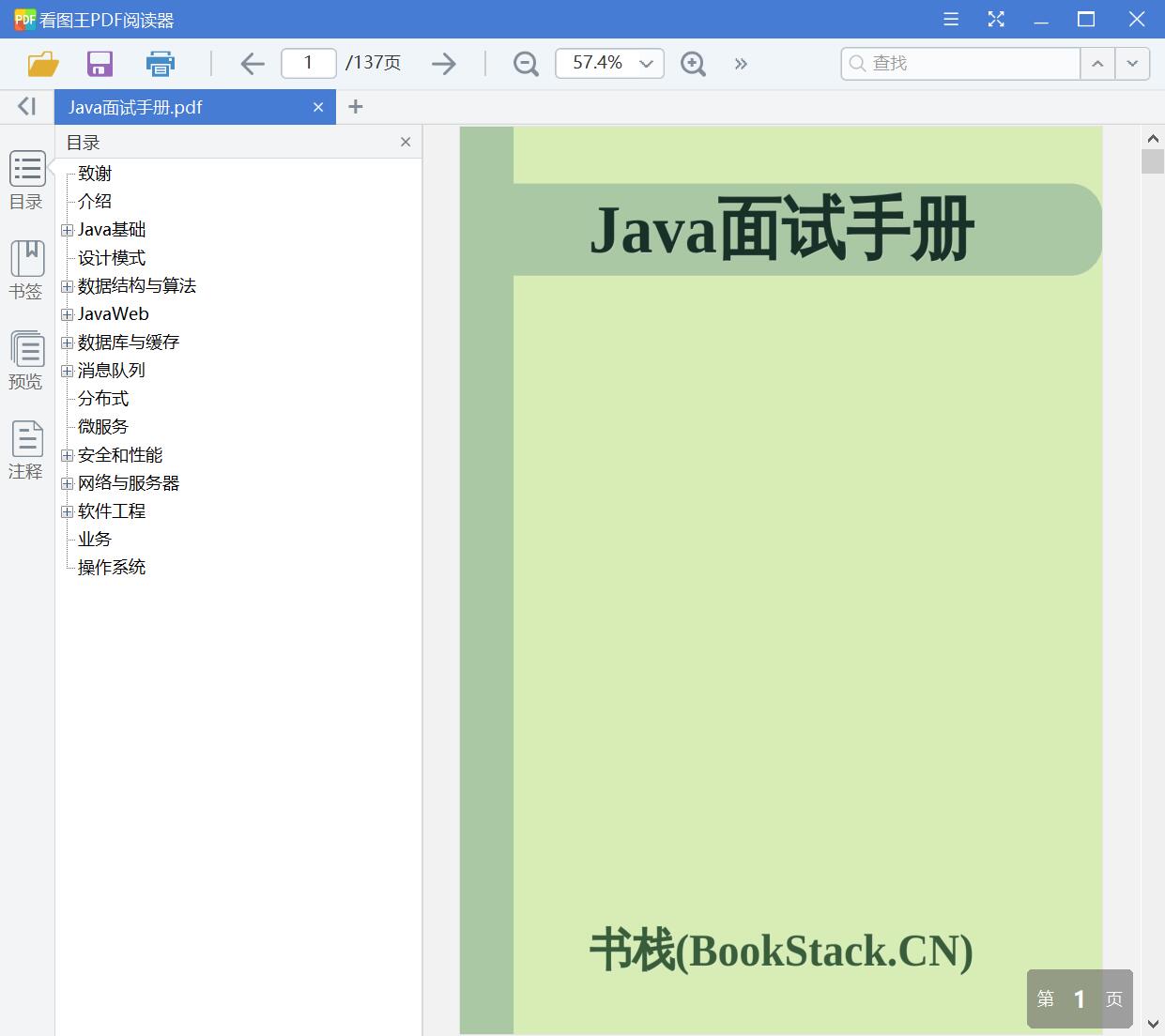Image resolution: width=1165 pixels, height=1036 pixels.
Task: Expand the 消息队列 tree node
Action: pos(68,371)
